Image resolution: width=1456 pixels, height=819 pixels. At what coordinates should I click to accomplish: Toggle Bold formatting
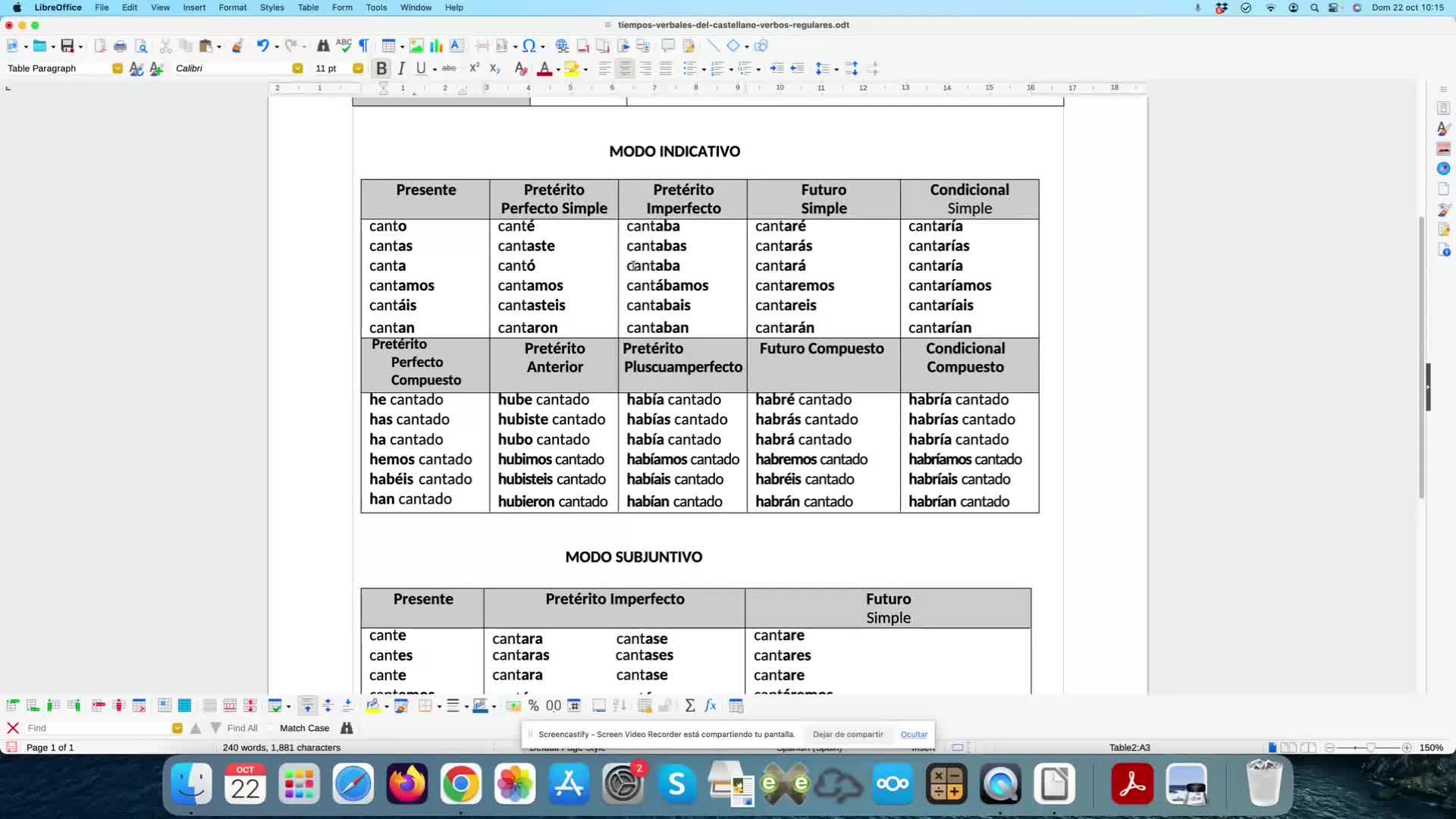tap(381, 68)
